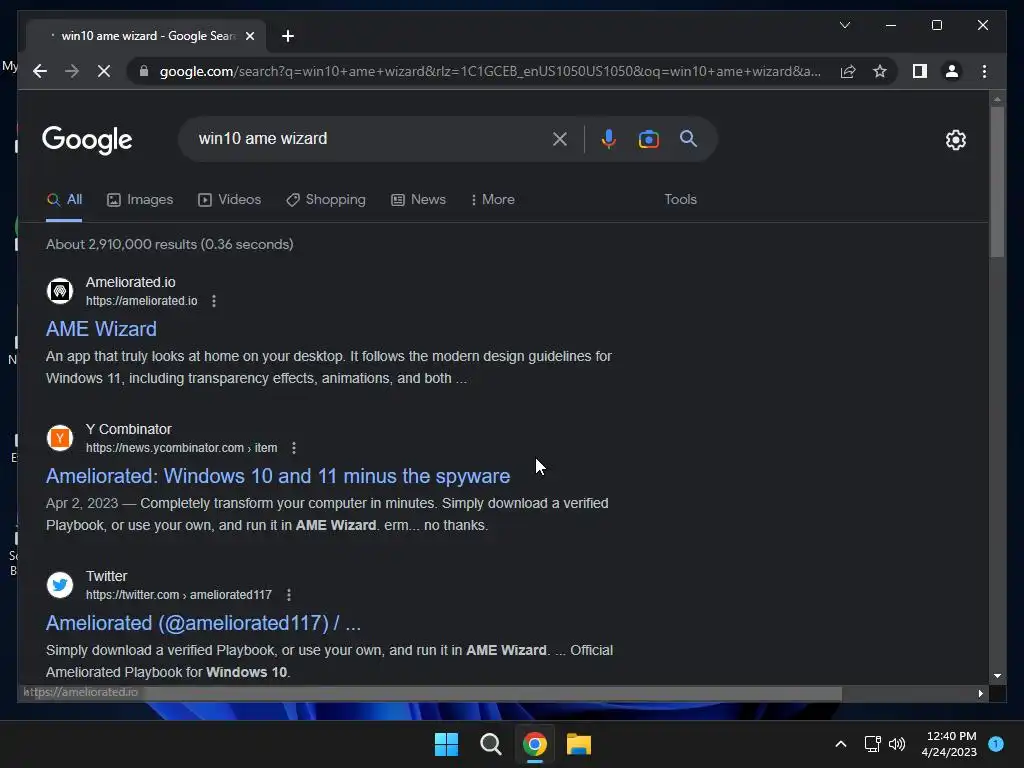Open the AME Wizard result link
Image resolution: width=1024 pixels, height=768 pixels.
[x=101, y=328]
